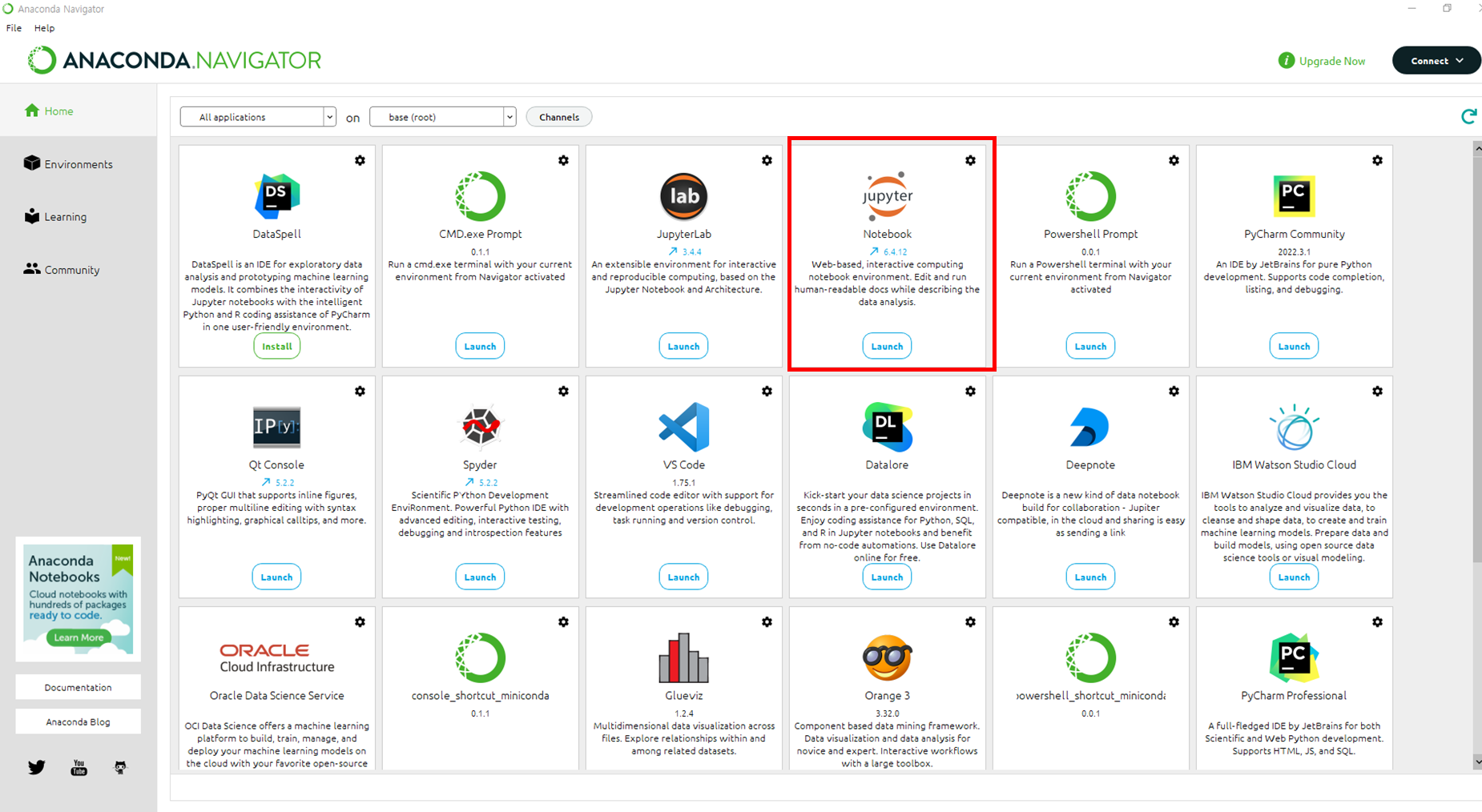Image resolution: width=1482 pixels, height=812 pixels.
Task: Go to the Home tab
Action: click(79, 111)
